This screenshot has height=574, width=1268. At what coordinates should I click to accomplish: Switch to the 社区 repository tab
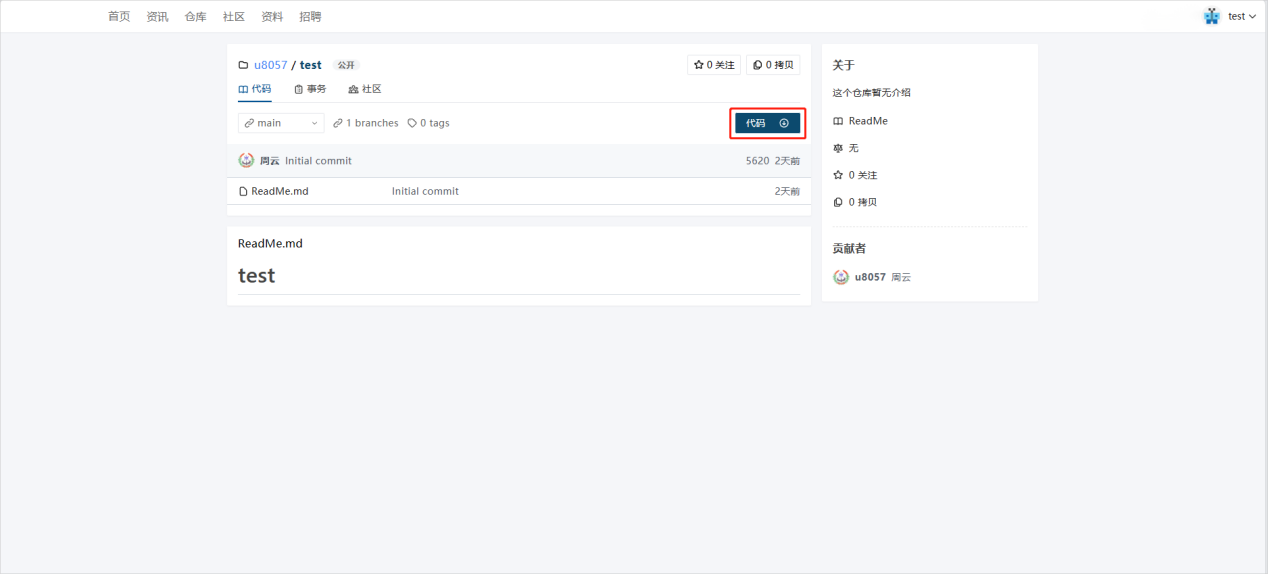(365, 89)
